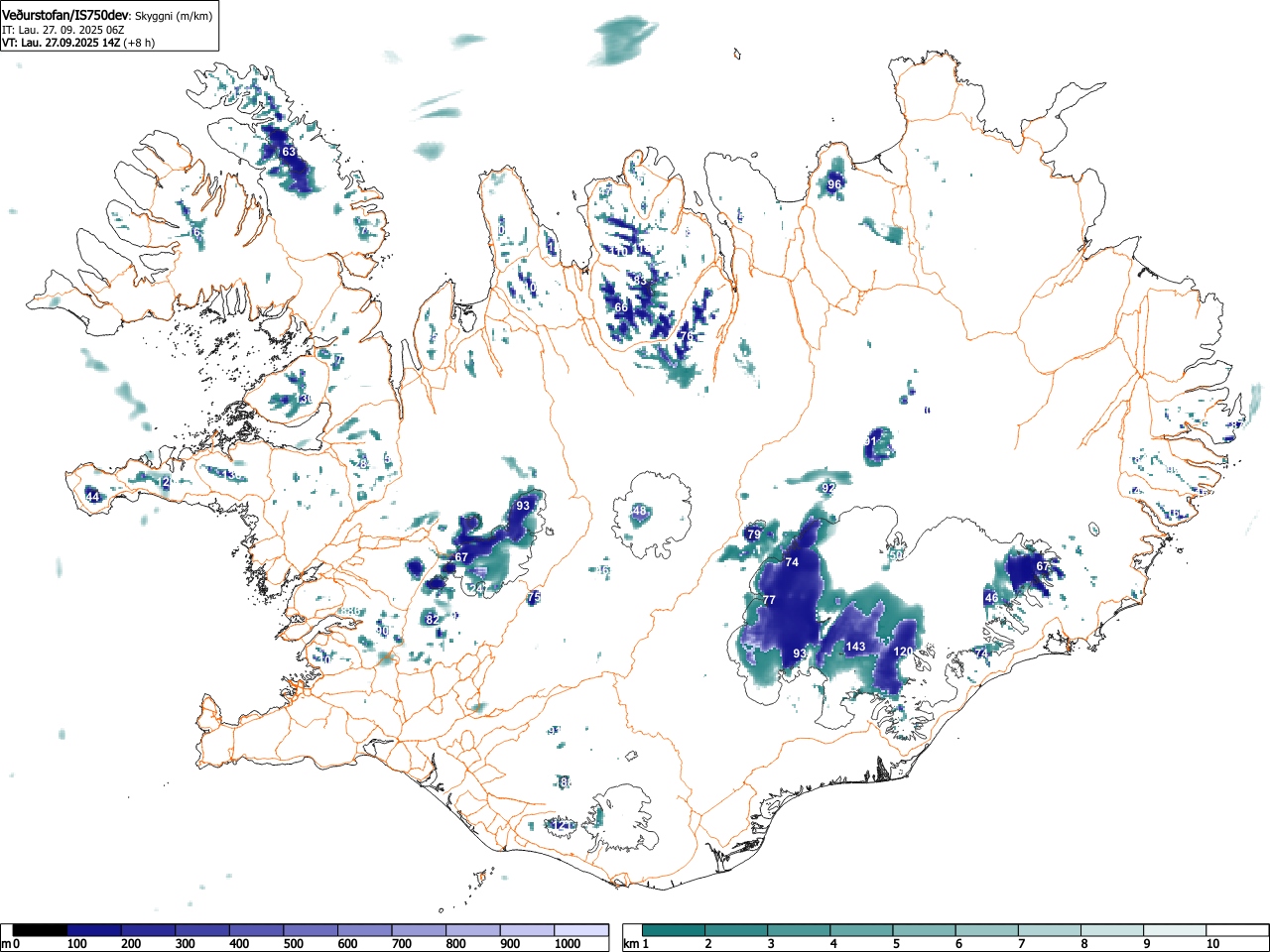The height and width of the screenshot is (952, 1270).
Task: Click the '46' value label in the southeast
Action: click(990, 598)
